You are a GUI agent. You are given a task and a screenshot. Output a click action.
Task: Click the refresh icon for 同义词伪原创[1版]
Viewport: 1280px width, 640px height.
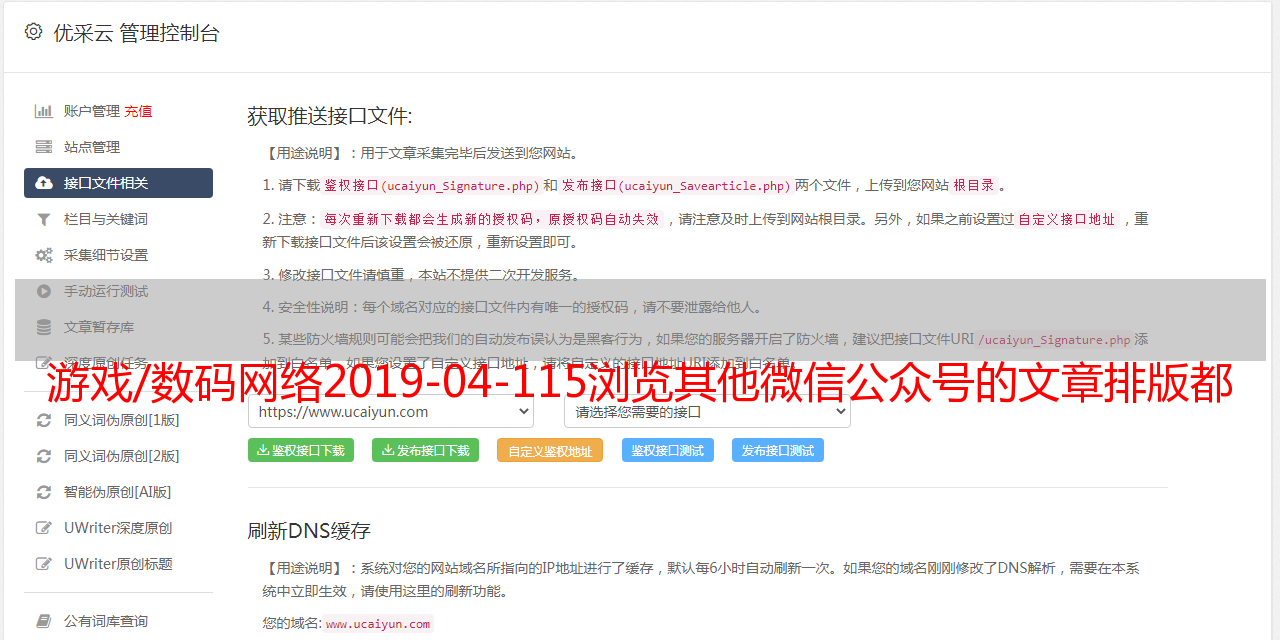[x=44, y=420]
